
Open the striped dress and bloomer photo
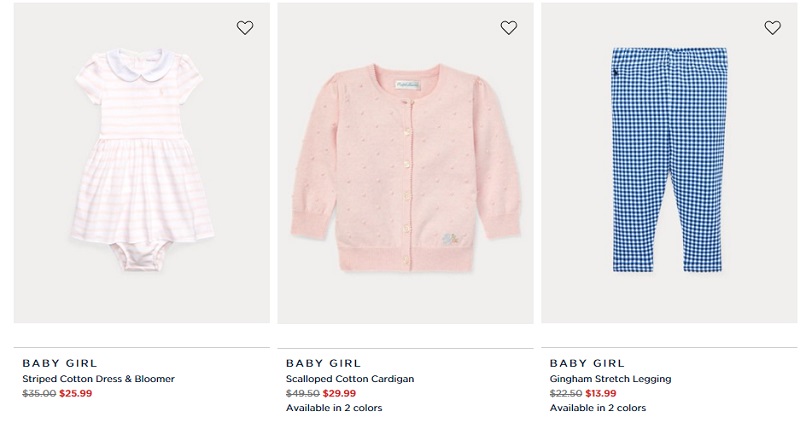(142, 163)
